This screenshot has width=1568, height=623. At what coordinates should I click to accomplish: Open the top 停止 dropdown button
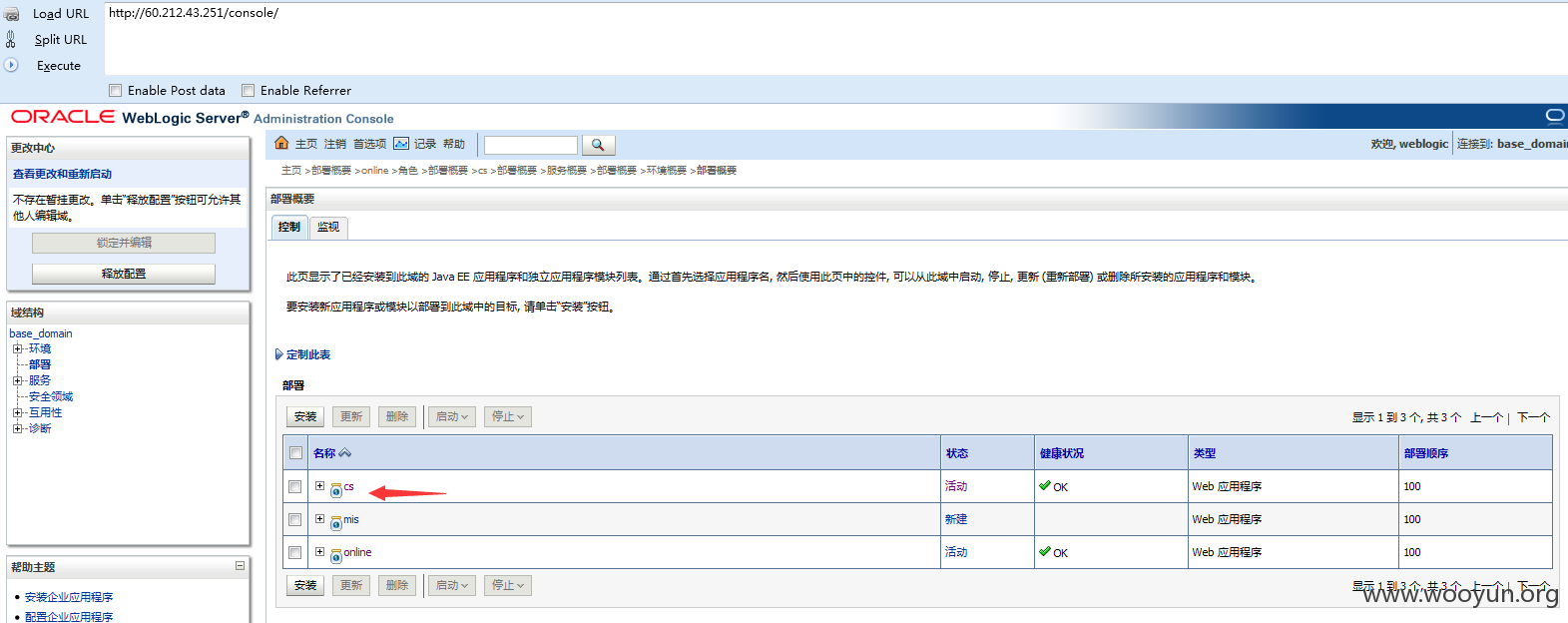pyautogui.click(x=508, y=416)
